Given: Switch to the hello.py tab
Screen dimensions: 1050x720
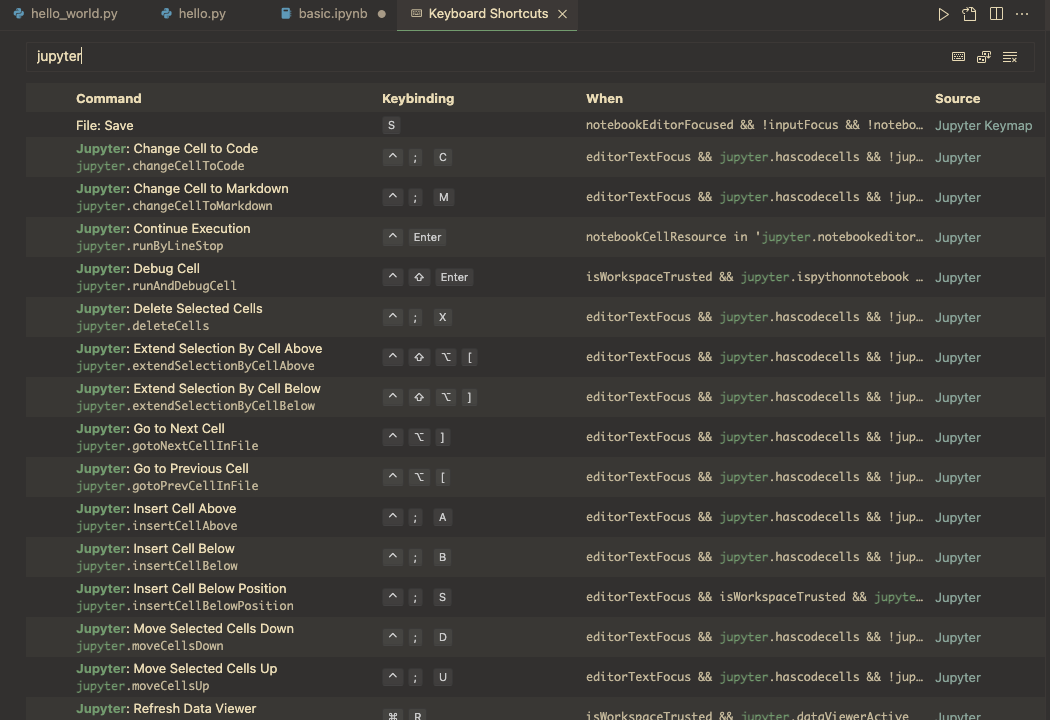Looking at the screenshot, I should [194, 14].
